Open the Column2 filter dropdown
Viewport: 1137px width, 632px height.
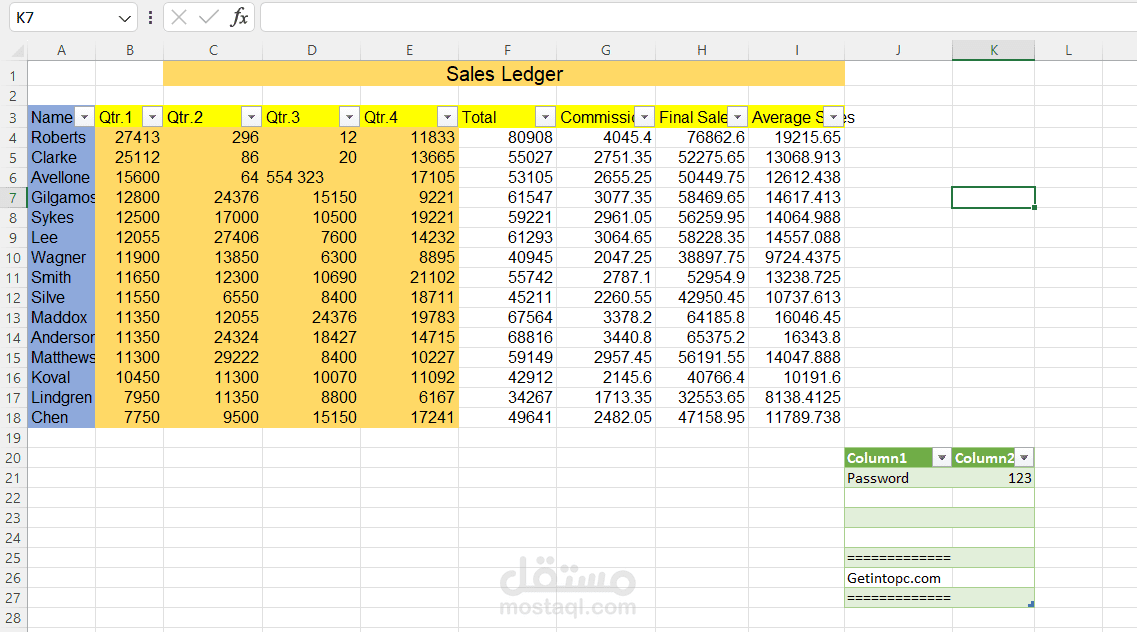tap(1023, 457)
